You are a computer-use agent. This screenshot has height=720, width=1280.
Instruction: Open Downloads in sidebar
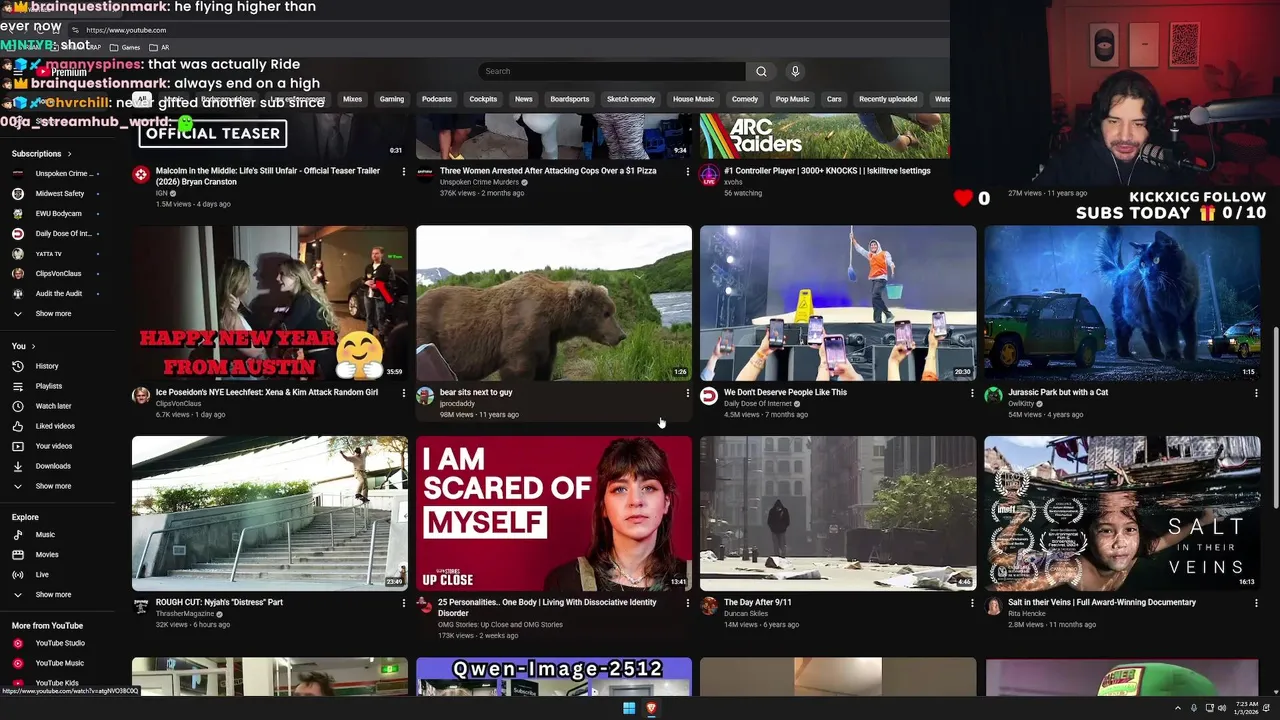click(53, 466)
